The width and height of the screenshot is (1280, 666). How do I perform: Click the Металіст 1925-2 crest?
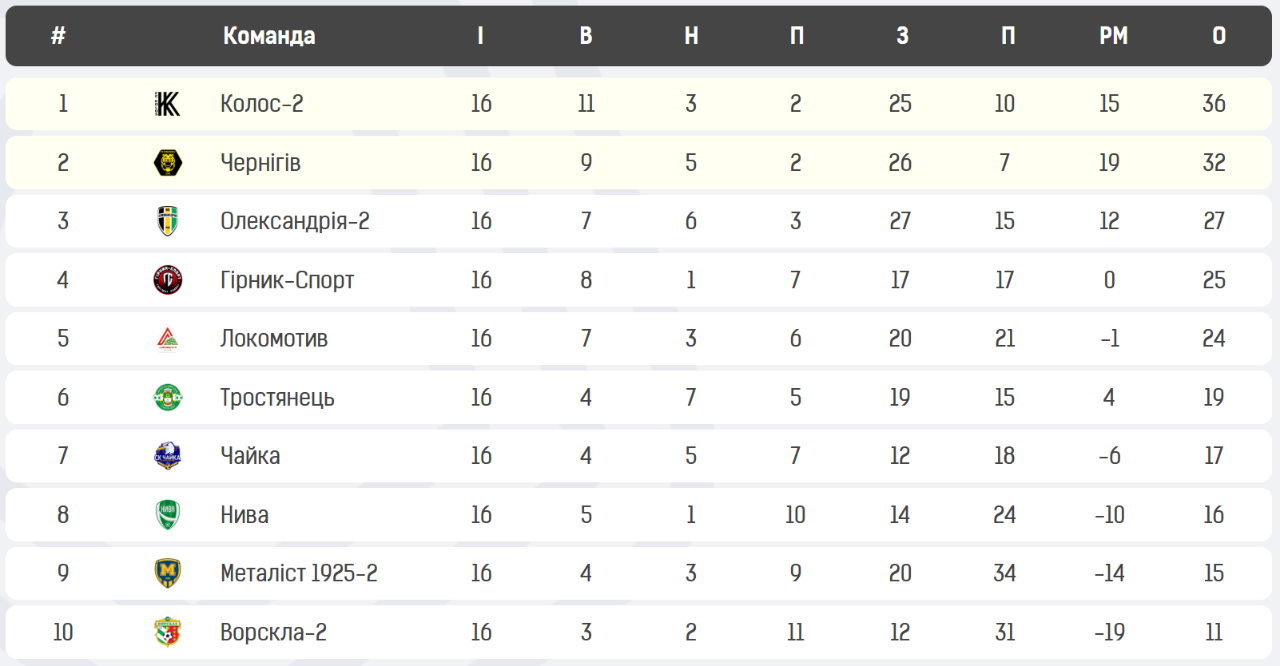click(168, 574)
